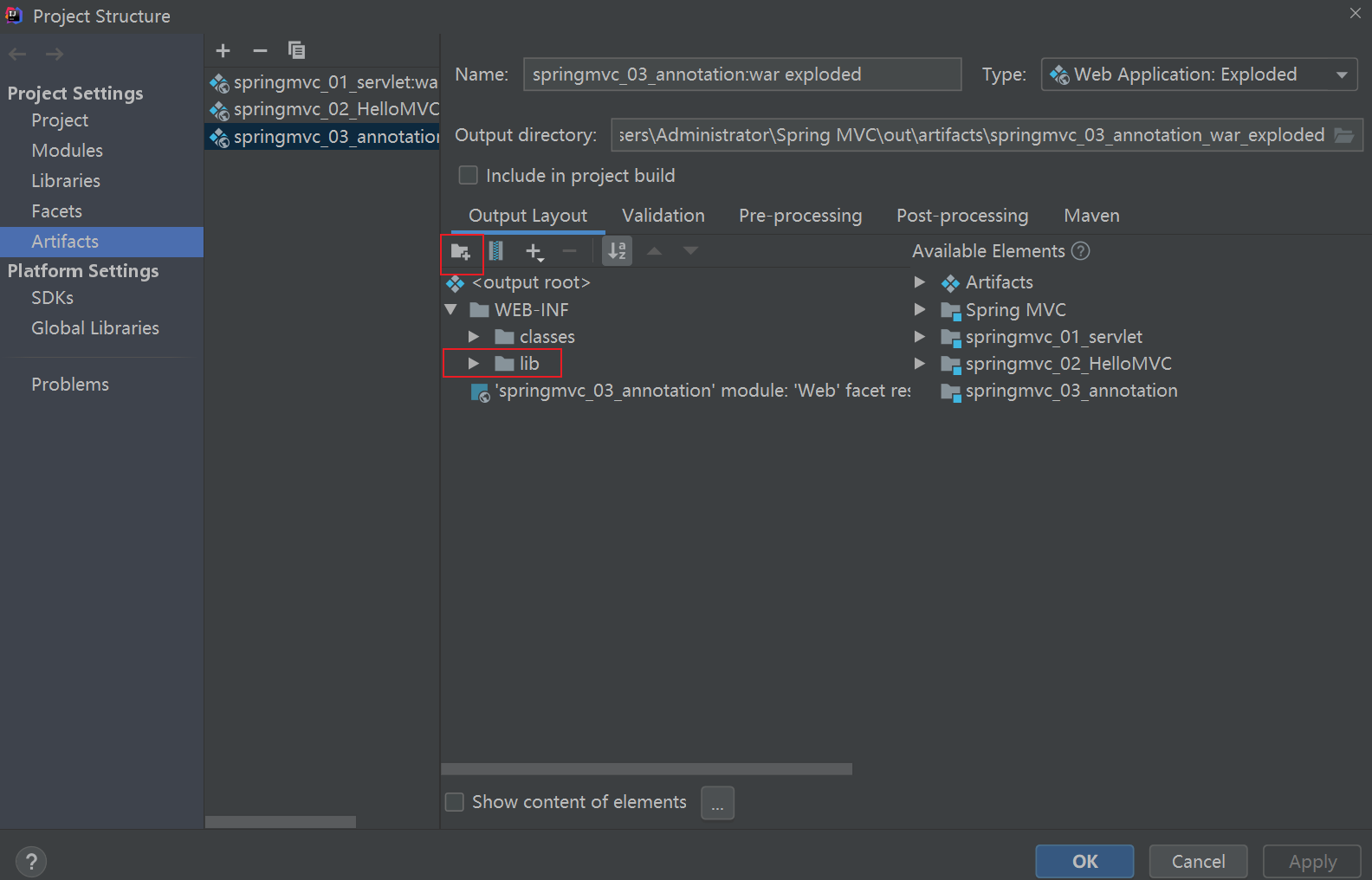1372x880 pixels.
Task: Select springmvc_02_HelloMVC artifact in list
Action: click(322, 109)
